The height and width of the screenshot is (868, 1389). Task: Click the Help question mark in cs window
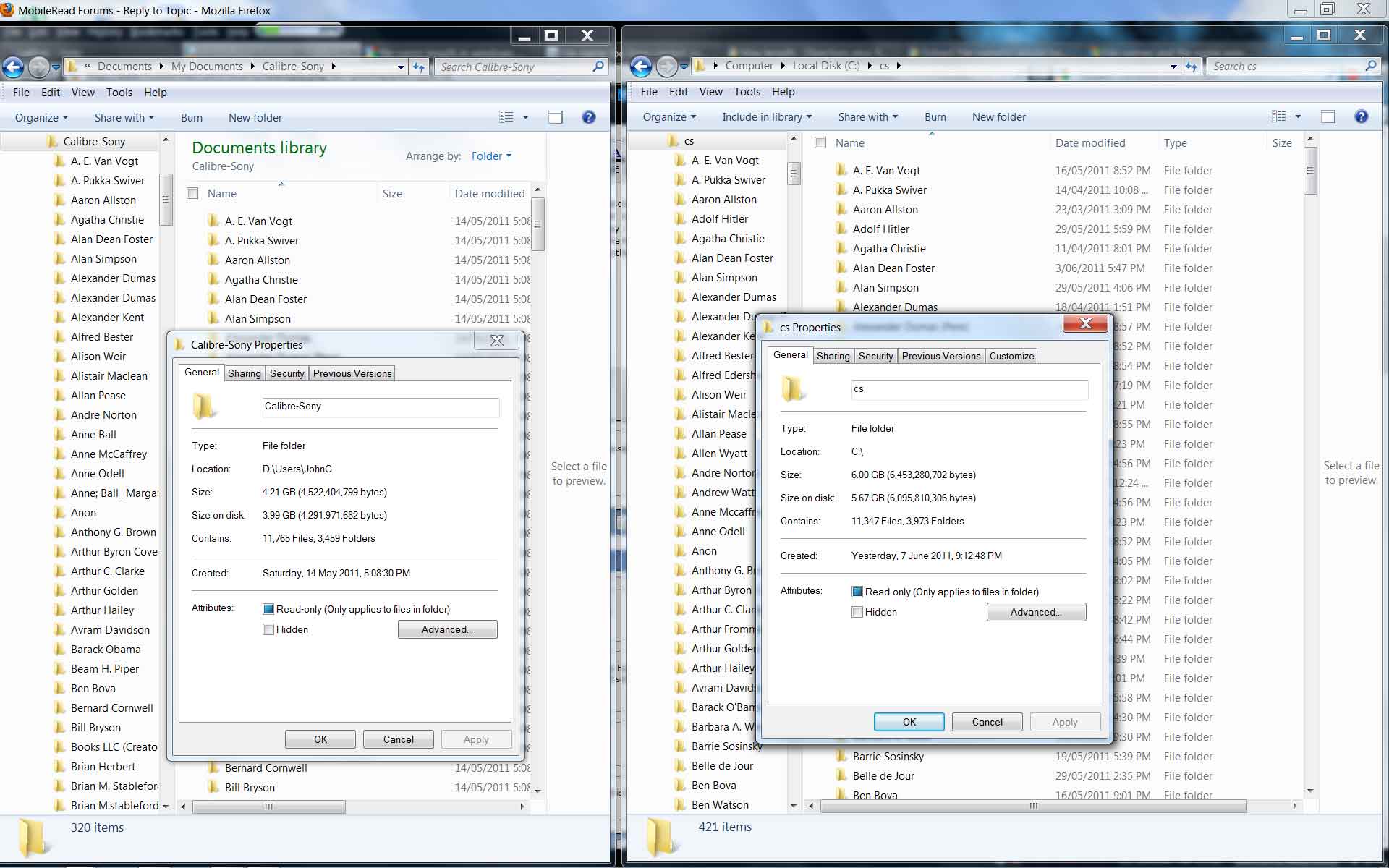coord(1361,116)
